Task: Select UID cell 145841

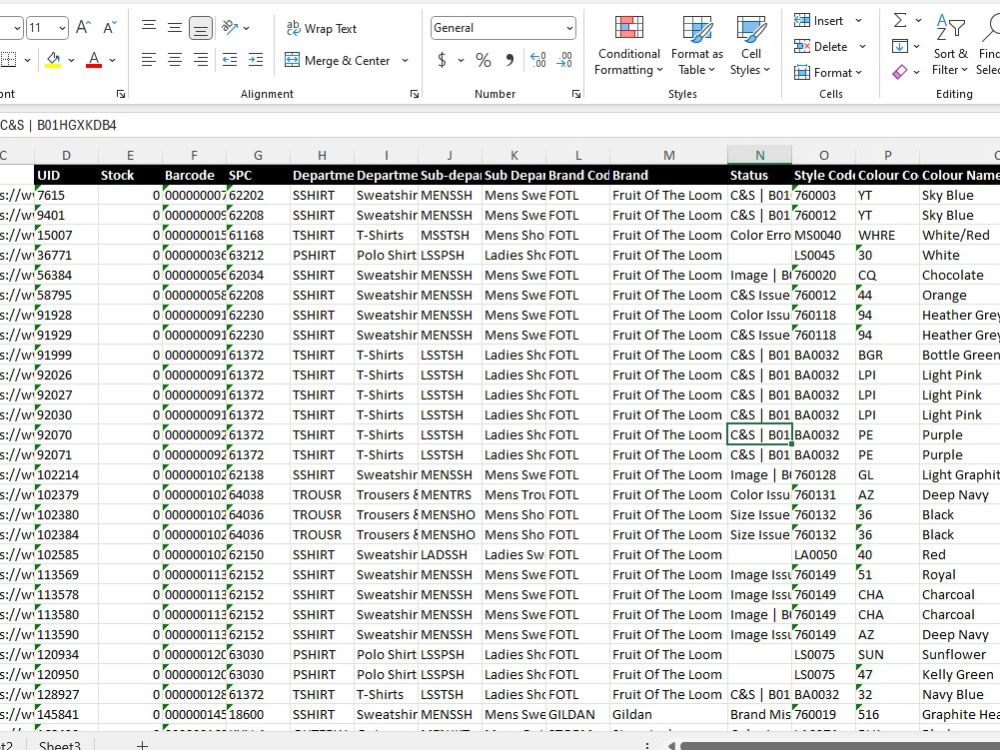Action: (66, 714)
